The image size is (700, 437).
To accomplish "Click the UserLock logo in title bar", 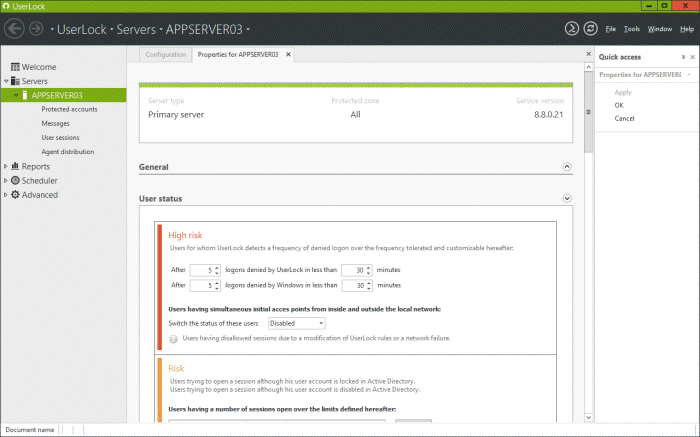I will click(x=6, y=6).
